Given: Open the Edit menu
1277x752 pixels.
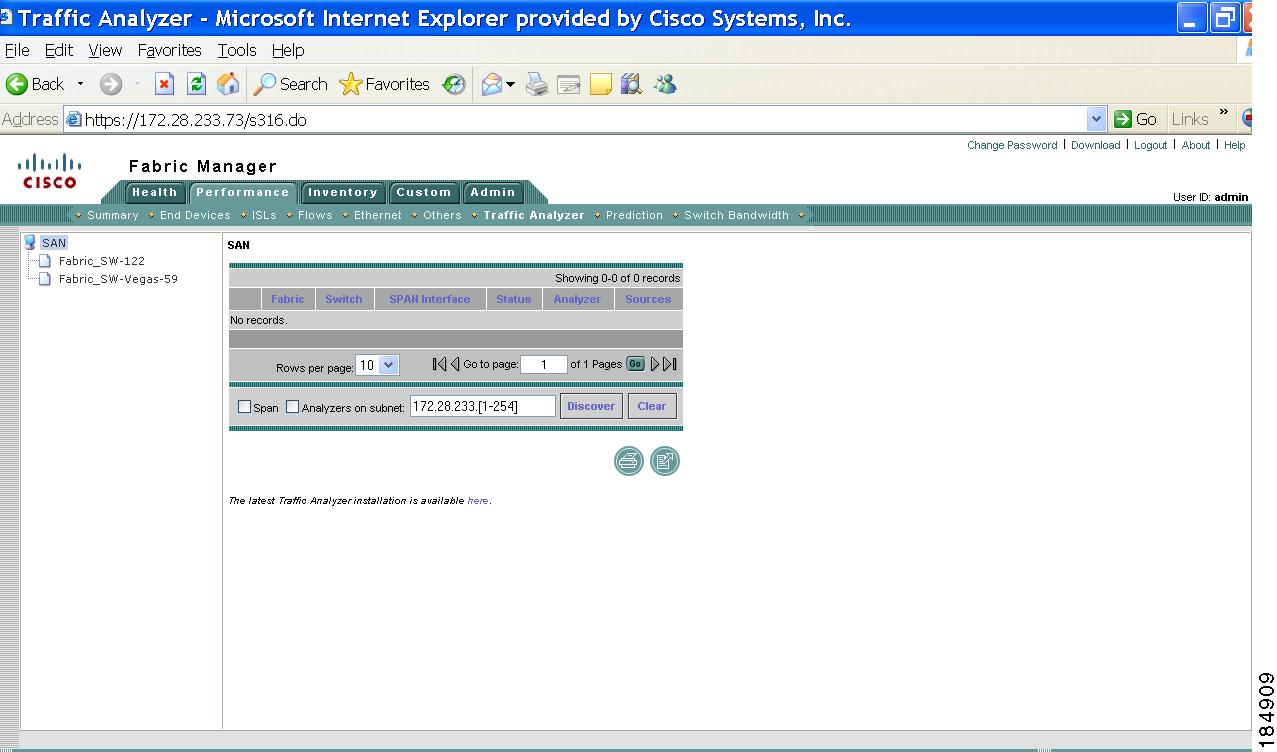Looking at the screenshot, I should tap(59, 50).
